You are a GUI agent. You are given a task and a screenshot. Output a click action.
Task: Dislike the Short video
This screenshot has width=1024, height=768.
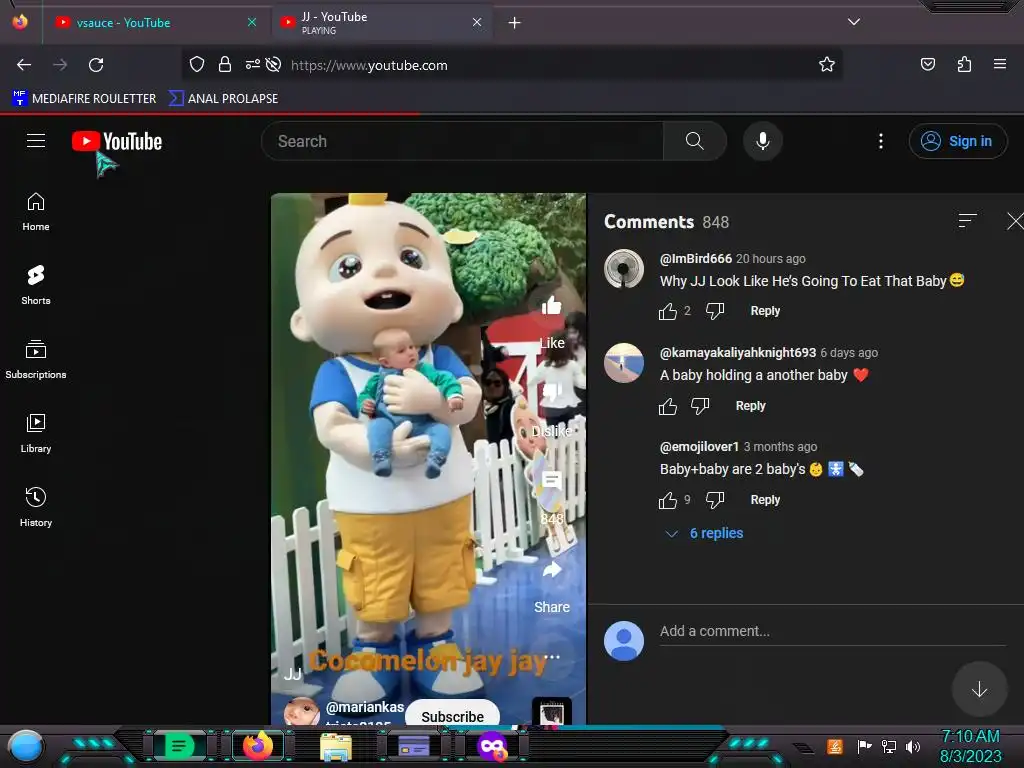(552, 393)
